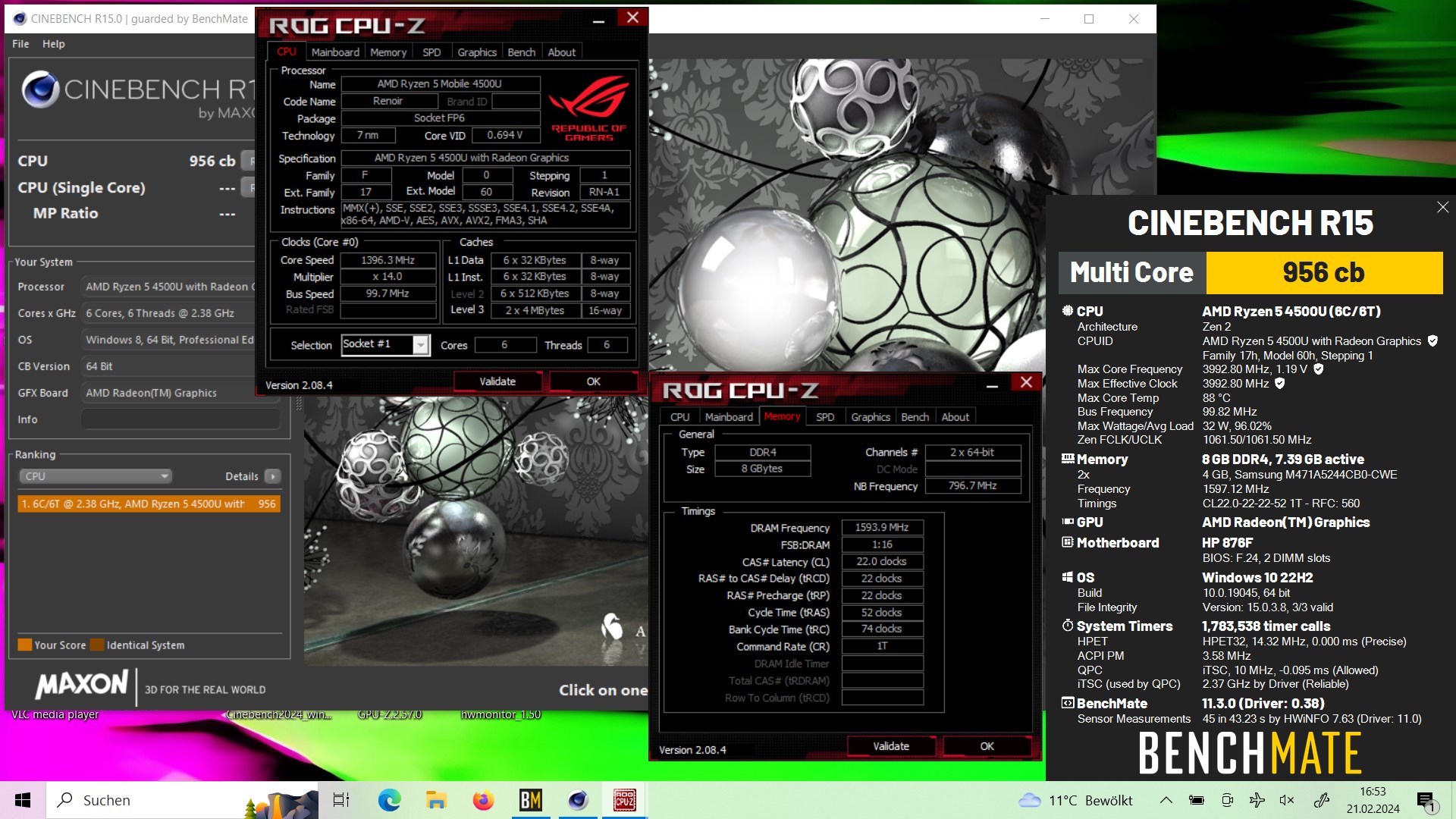Click the yellow 956 cb Multi Core score
This screenshot has height=819, width=1456.
1324,272
